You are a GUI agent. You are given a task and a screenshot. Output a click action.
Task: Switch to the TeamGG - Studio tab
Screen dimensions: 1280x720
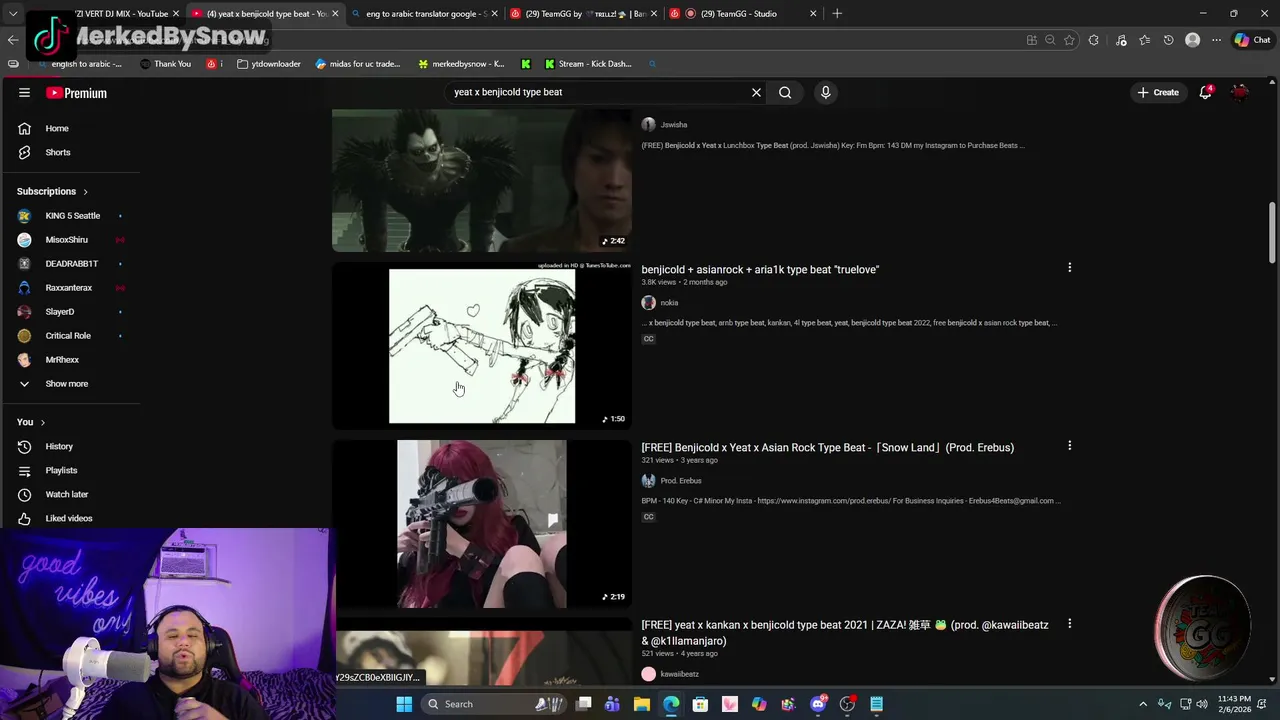[742, 14]
